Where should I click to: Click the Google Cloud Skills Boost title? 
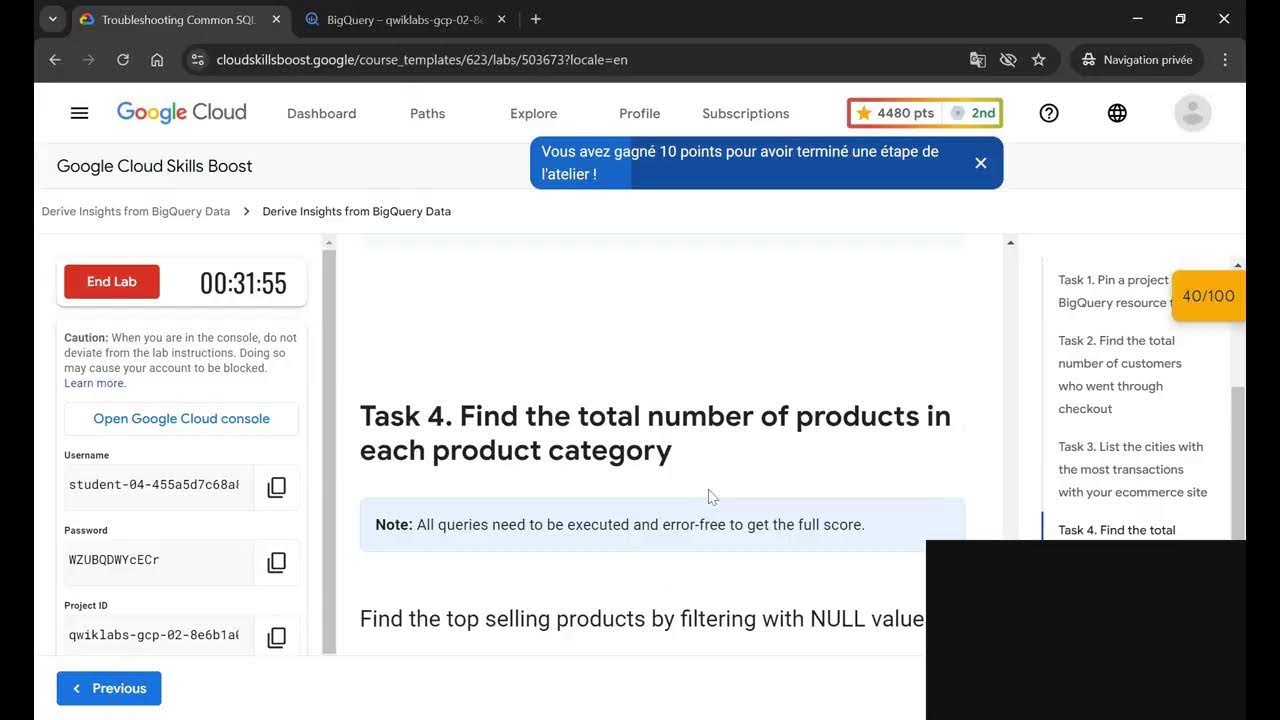tap(154, 166)
